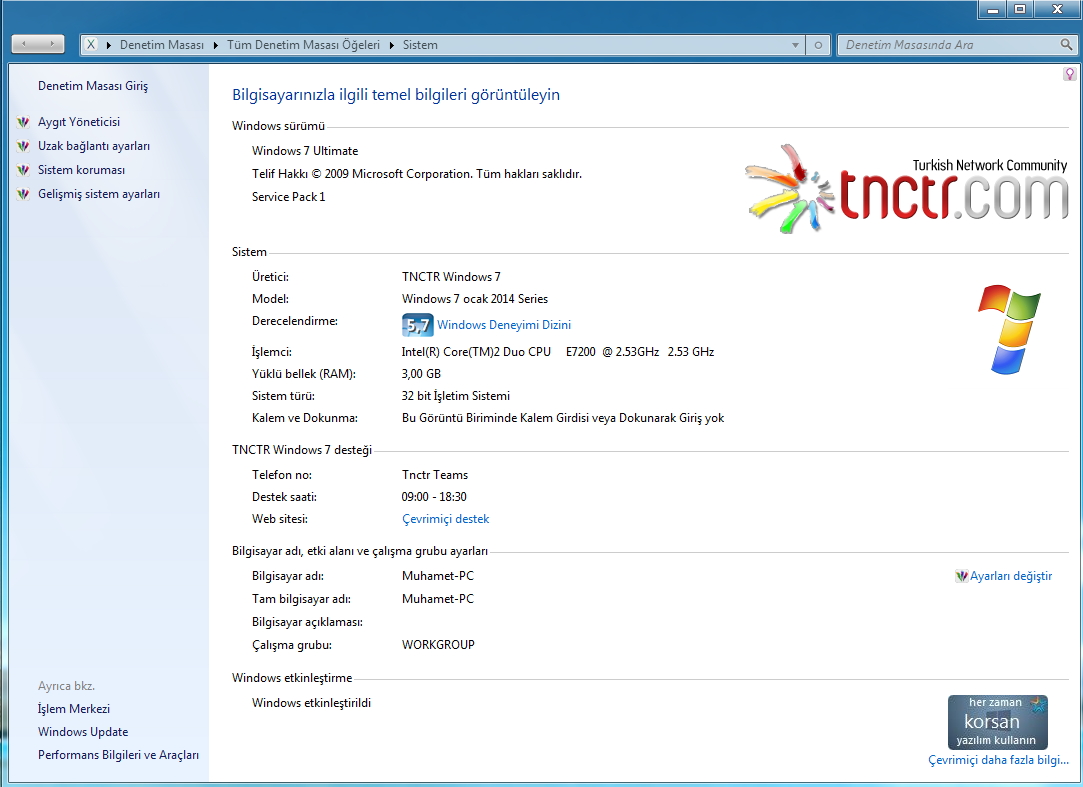Open Uzak bağlantı ayarları
This screenshot has height=787, width=1083.
(94, 146)
